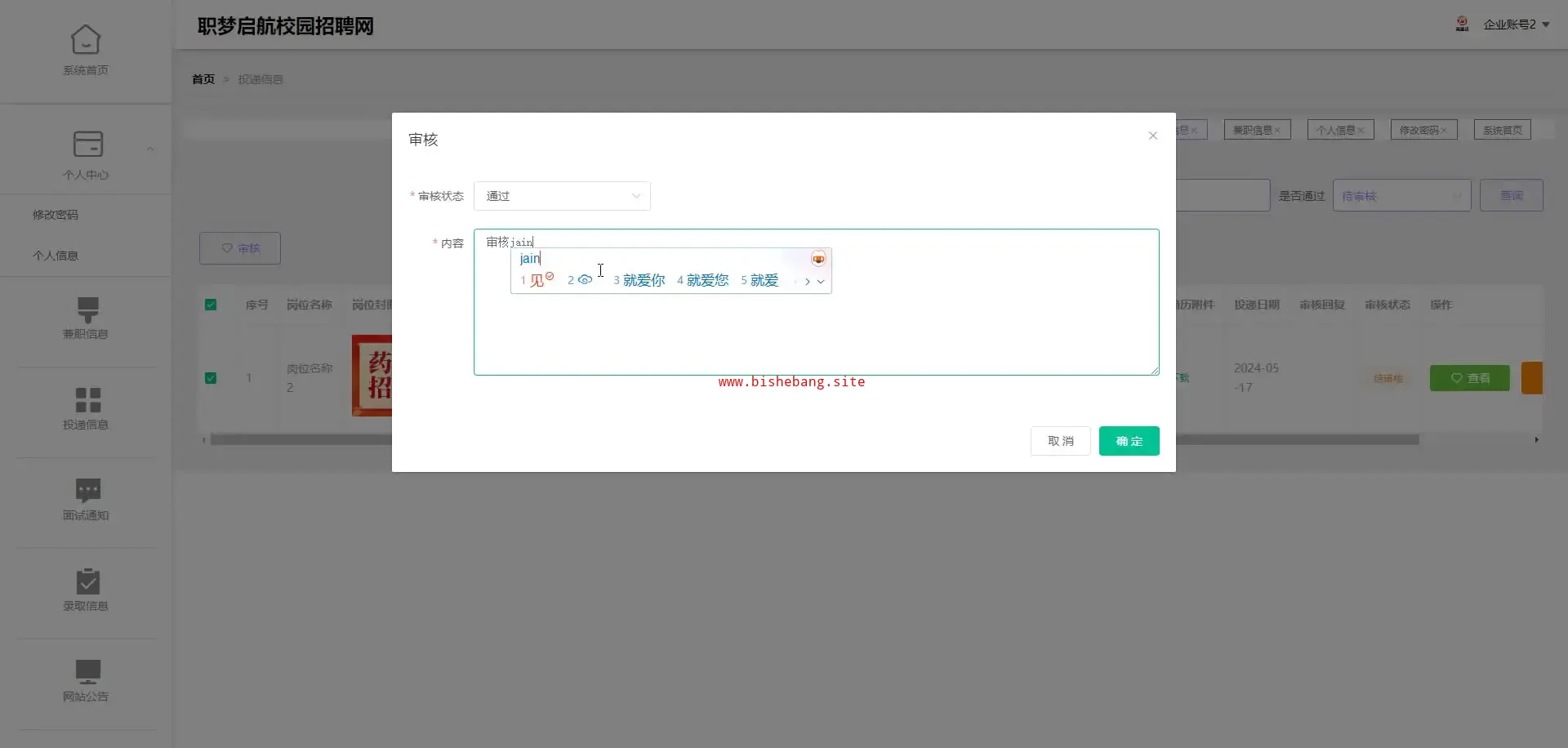This screenshot has height=748, width=1568.
Task: Select 修改密码 in the sidebar submenu
Action: [x=56, y=215]
